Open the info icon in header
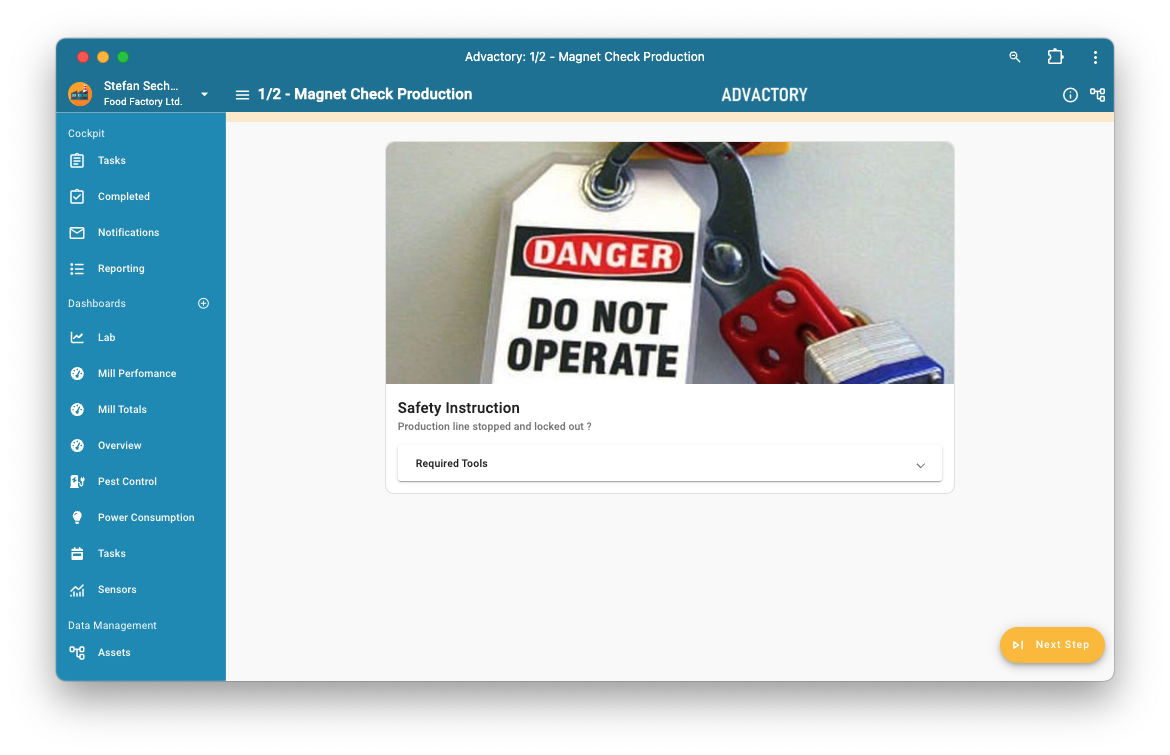The image size is (1170, 755). tap(1070, 95)
